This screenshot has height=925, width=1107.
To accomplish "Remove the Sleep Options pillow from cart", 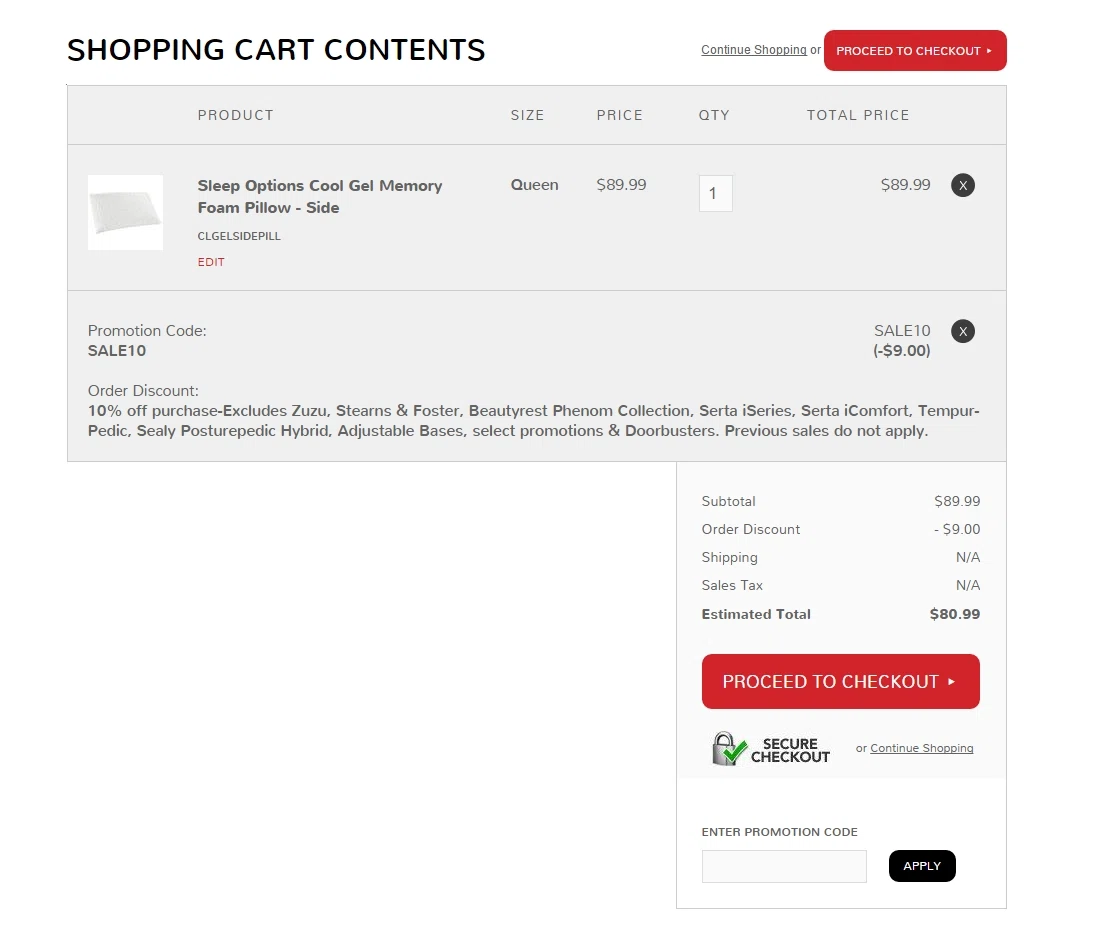I will [962, 185].
